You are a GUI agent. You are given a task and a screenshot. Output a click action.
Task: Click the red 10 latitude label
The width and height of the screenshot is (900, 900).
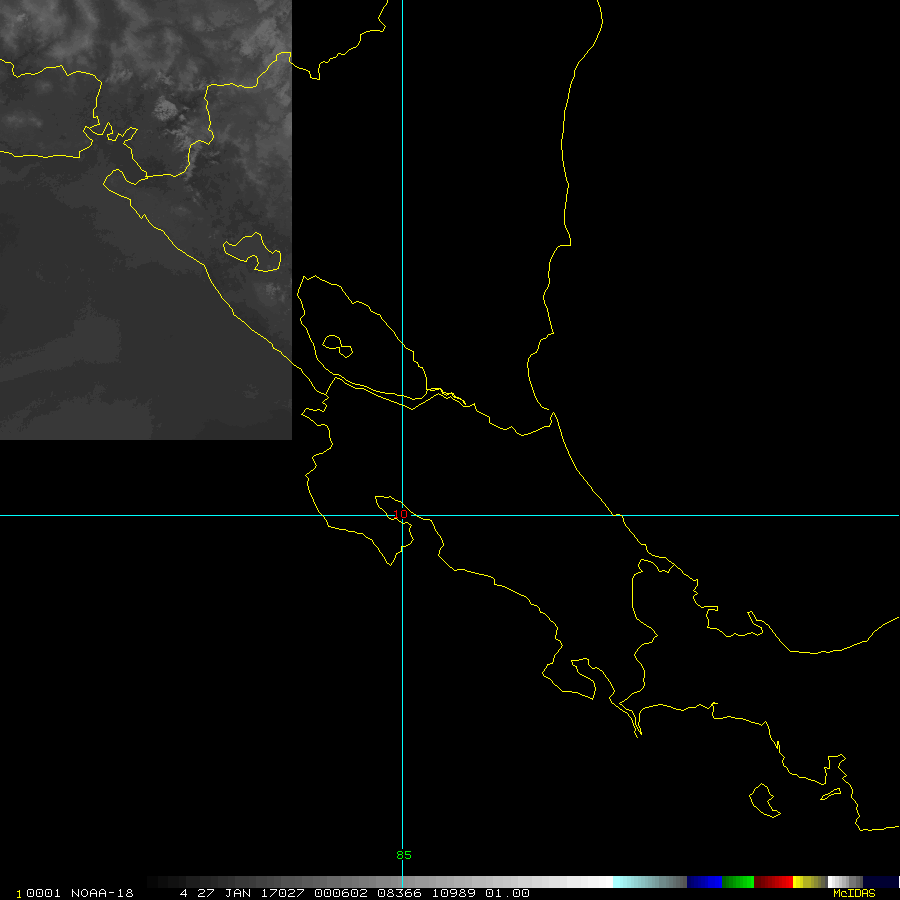coord(400,514)
